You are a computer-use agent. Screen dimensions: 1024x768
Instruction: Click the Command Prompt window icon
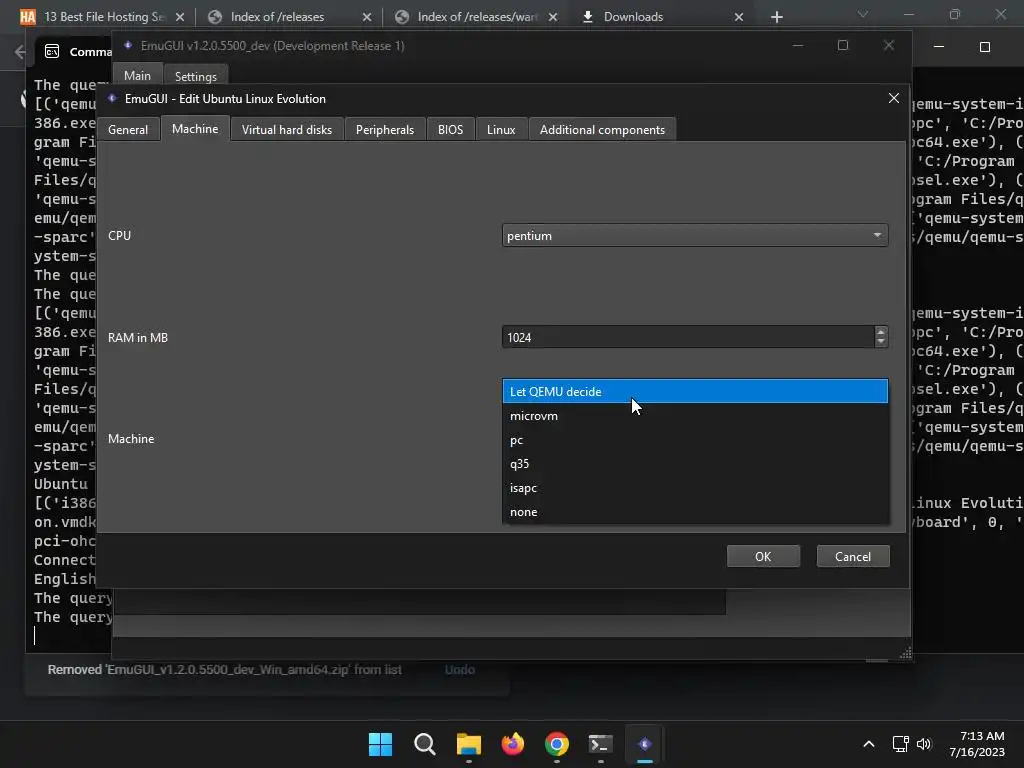coord(52,51)
